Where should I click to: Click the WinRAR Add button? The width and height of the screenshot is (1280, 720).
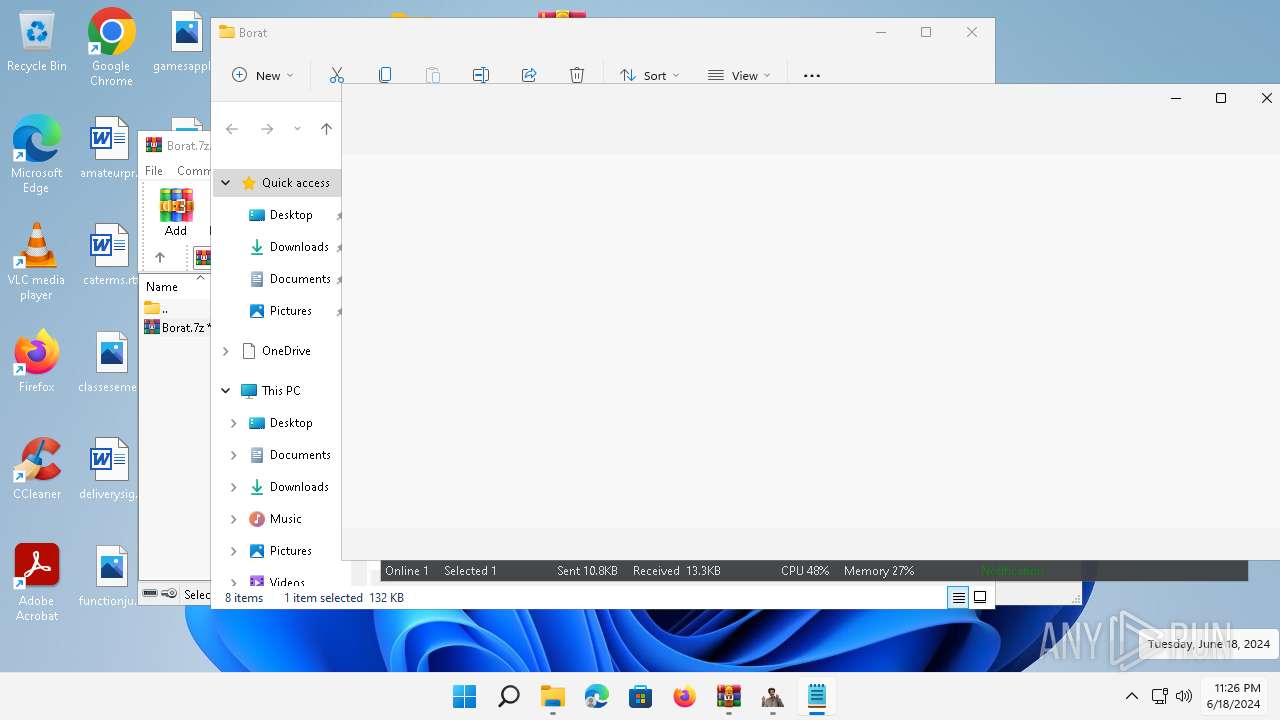(176, 213)
